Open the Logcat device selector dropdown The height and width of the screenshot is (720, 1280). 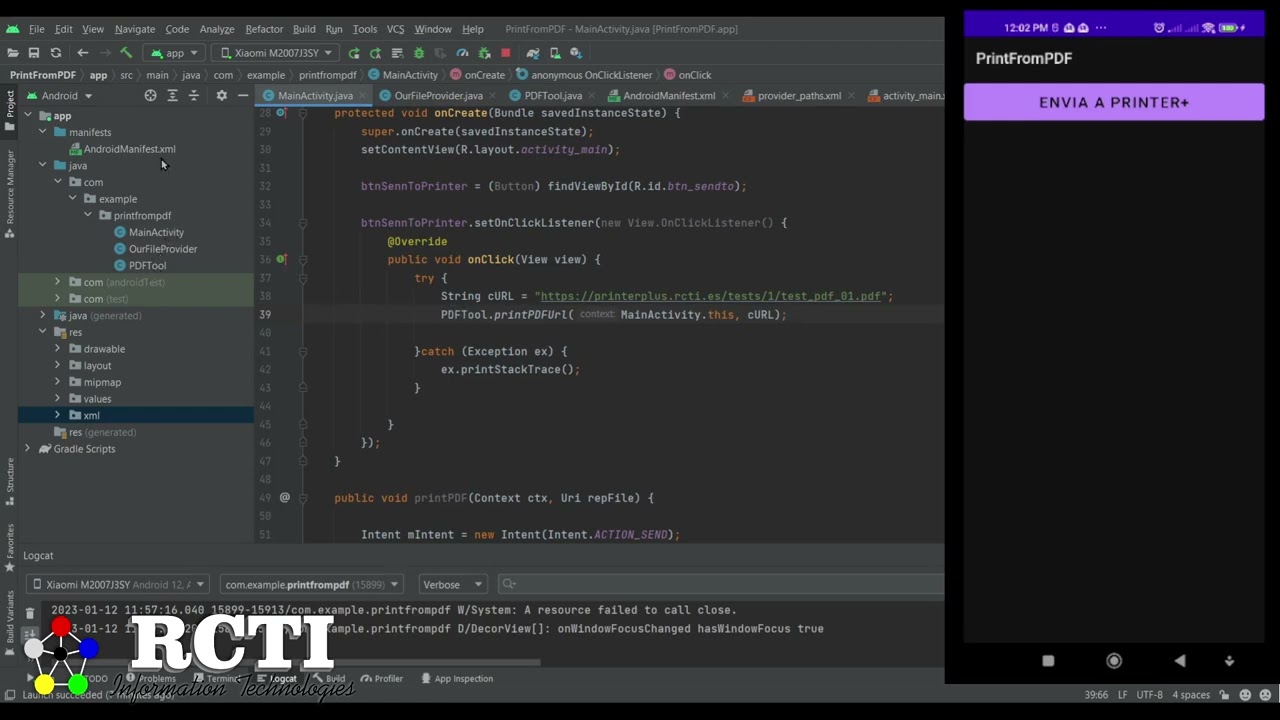tap(118, 585)
